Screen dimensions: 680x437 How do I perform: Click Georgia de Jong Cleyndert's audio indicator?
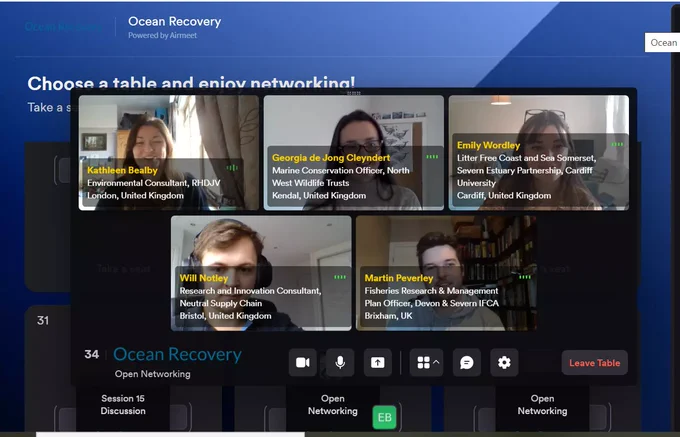432,157
